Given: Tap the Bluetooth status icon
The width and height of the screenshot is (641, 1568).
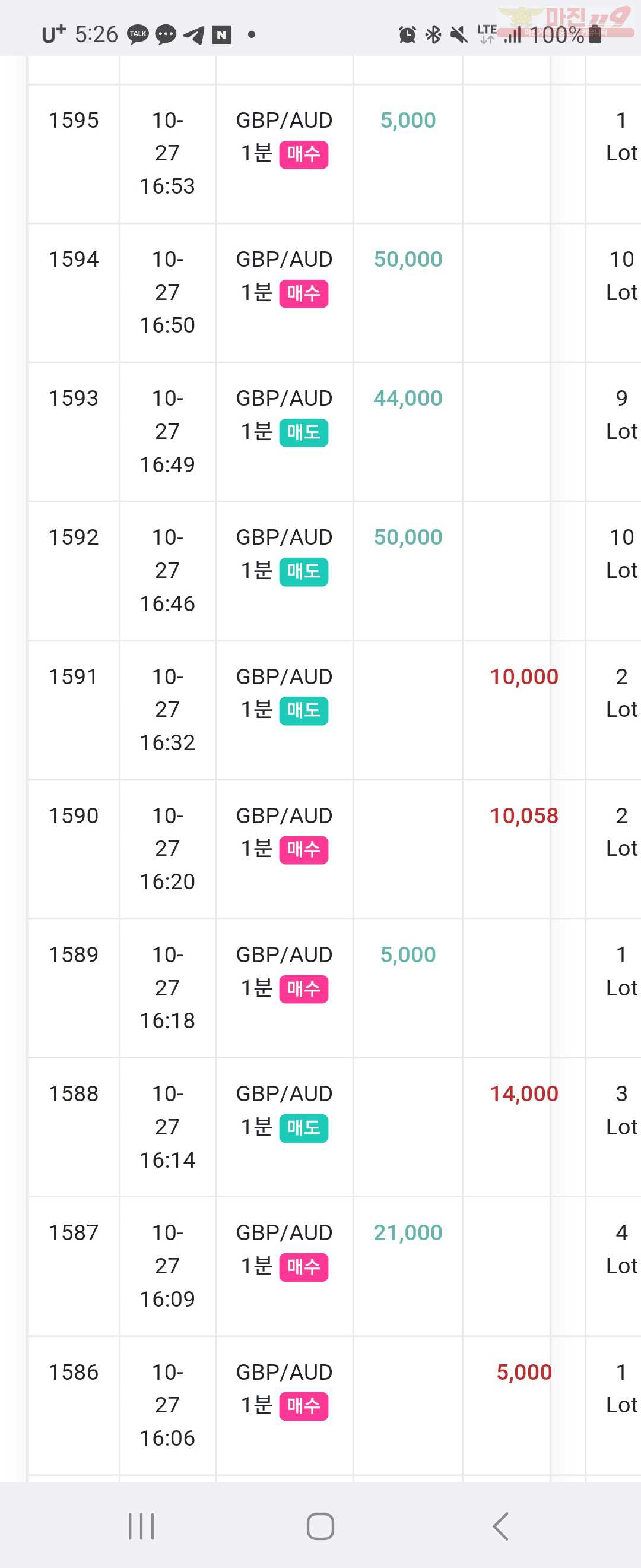Looking at the screenshot, I should tap(433, 34).
